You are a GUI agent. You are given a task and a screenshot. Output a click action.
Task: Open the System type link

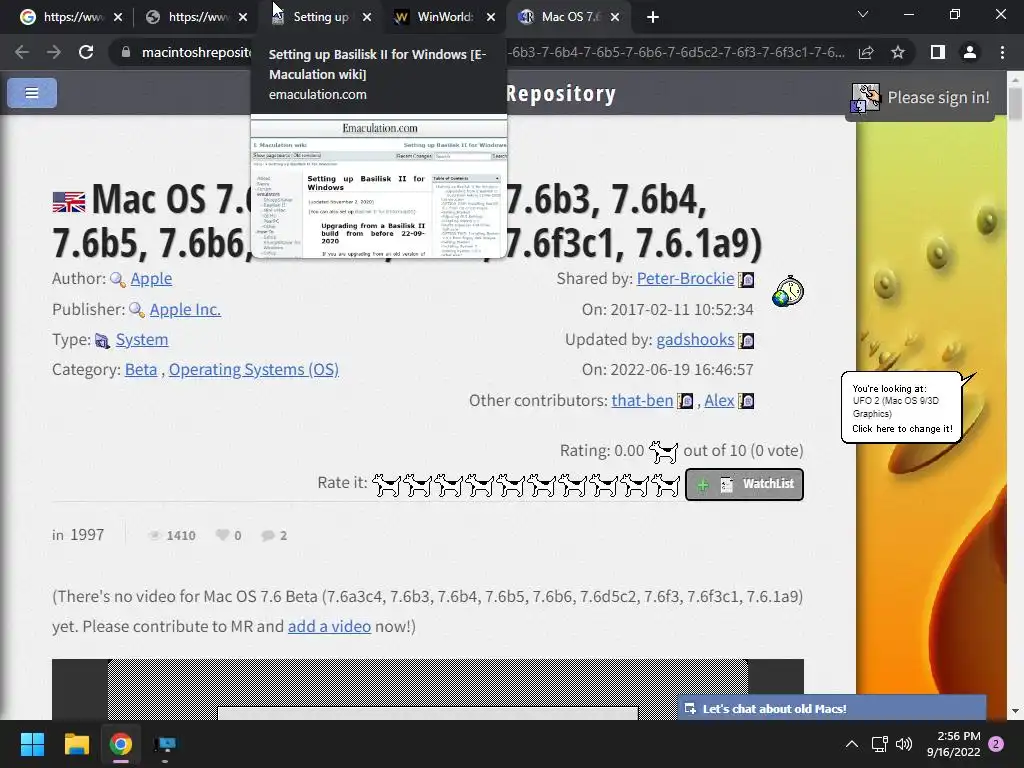coord(142,340)
